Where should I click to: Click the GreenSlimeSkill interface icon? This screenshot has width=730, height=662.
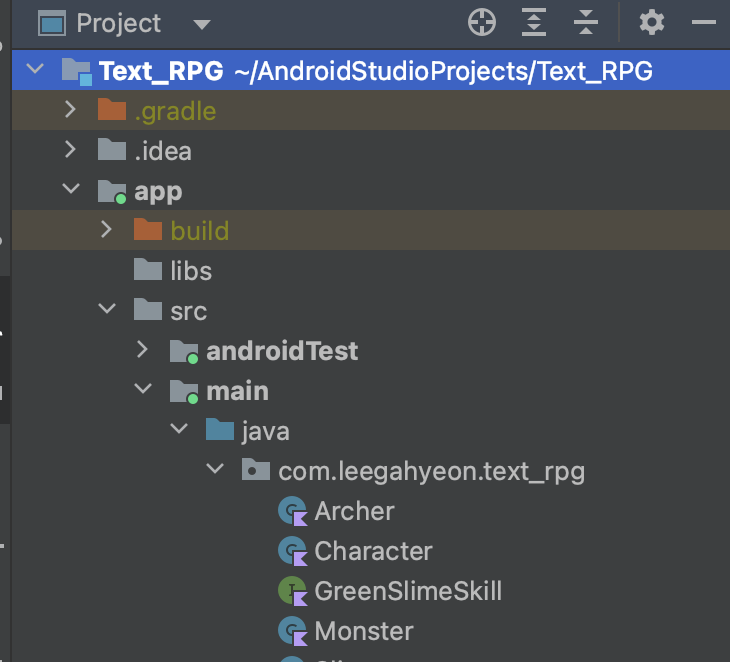click(x=293, y=591)
